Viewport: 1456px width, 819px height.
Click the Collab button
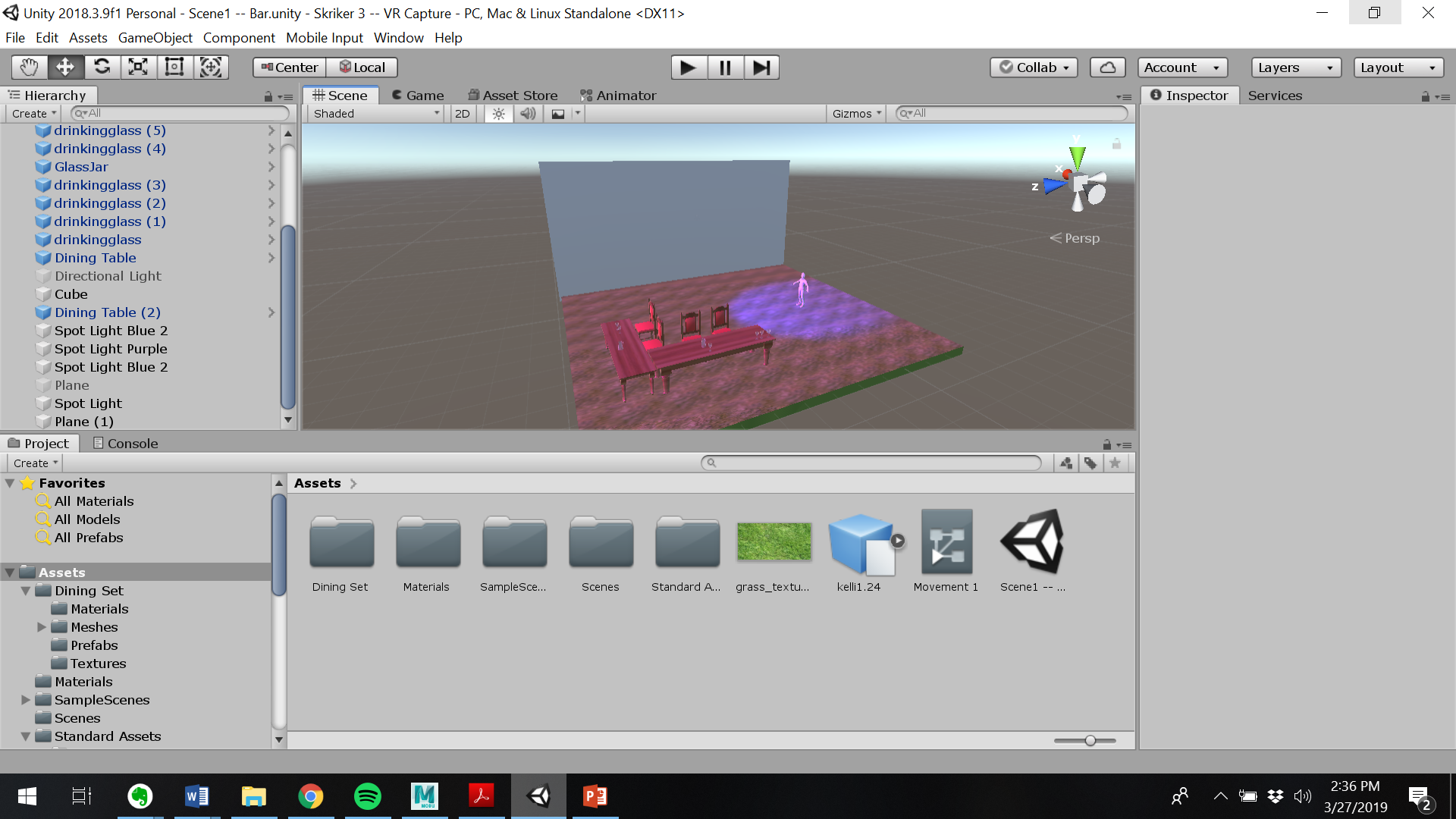pos(1034,67)
